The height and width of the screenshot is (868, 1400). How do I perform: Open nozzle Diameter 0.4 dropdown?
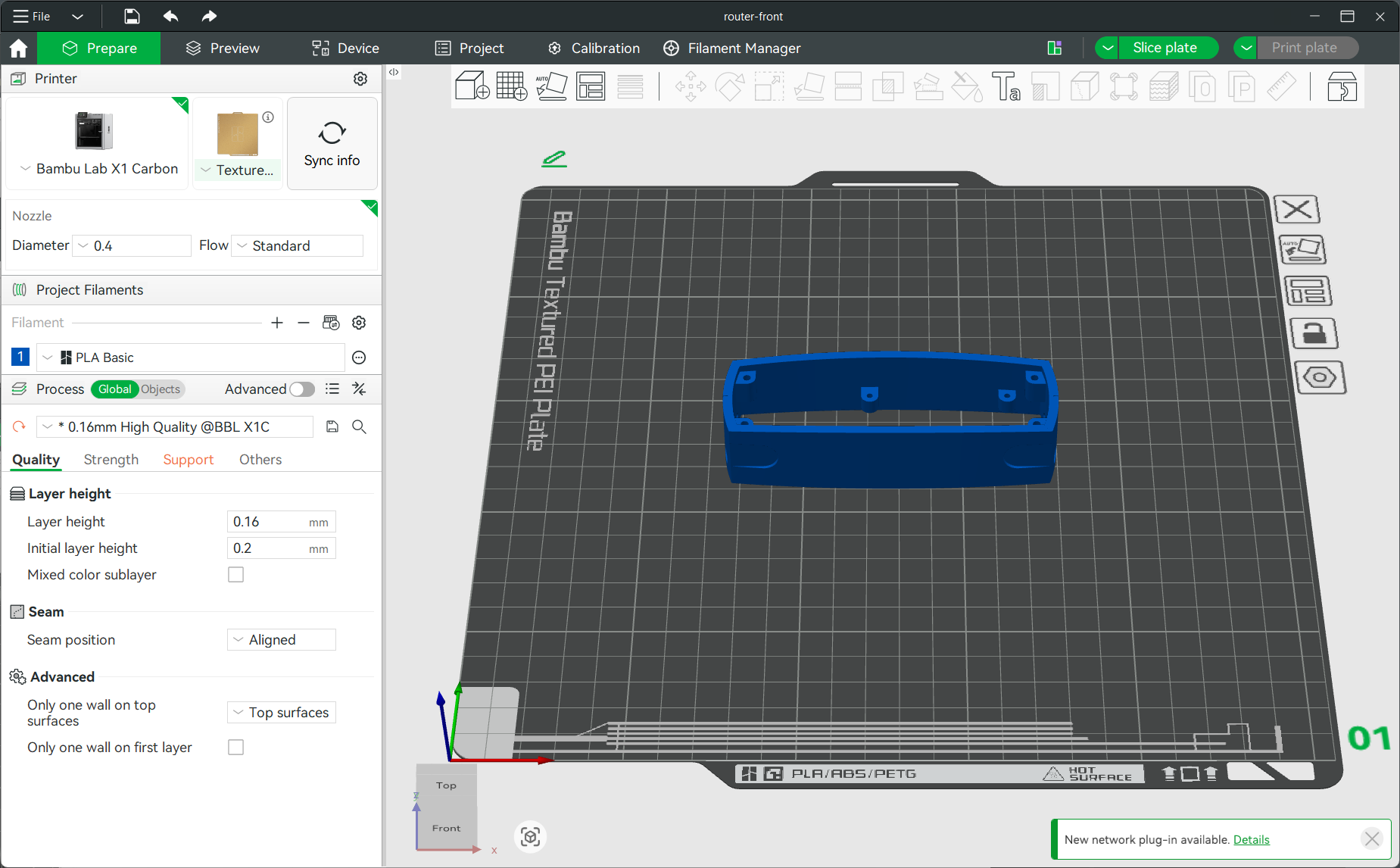(132, 246)
